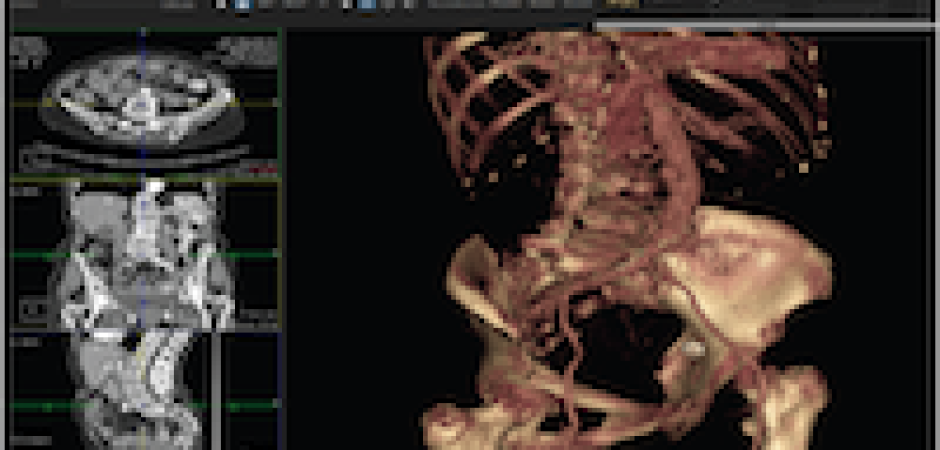Click the second blue icon in top toolbar
This screenshot has width=940, height=450.
[367, 5]
